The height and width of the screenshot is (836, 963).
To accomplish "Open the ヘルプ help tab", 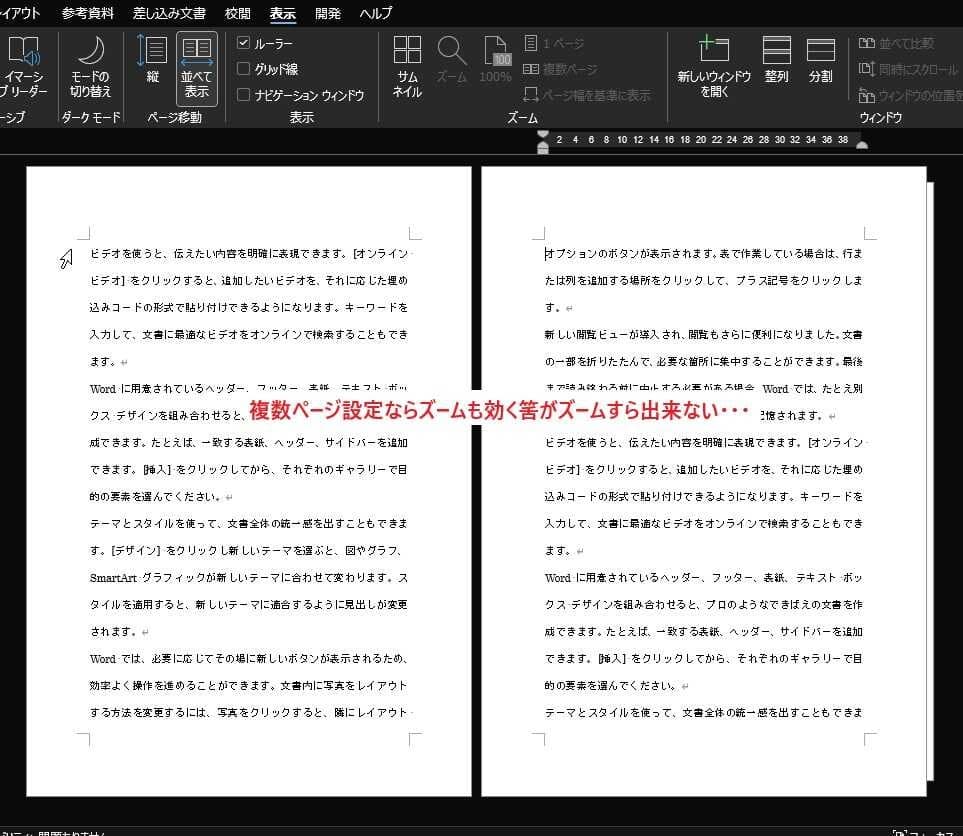I will coord(376,14).
